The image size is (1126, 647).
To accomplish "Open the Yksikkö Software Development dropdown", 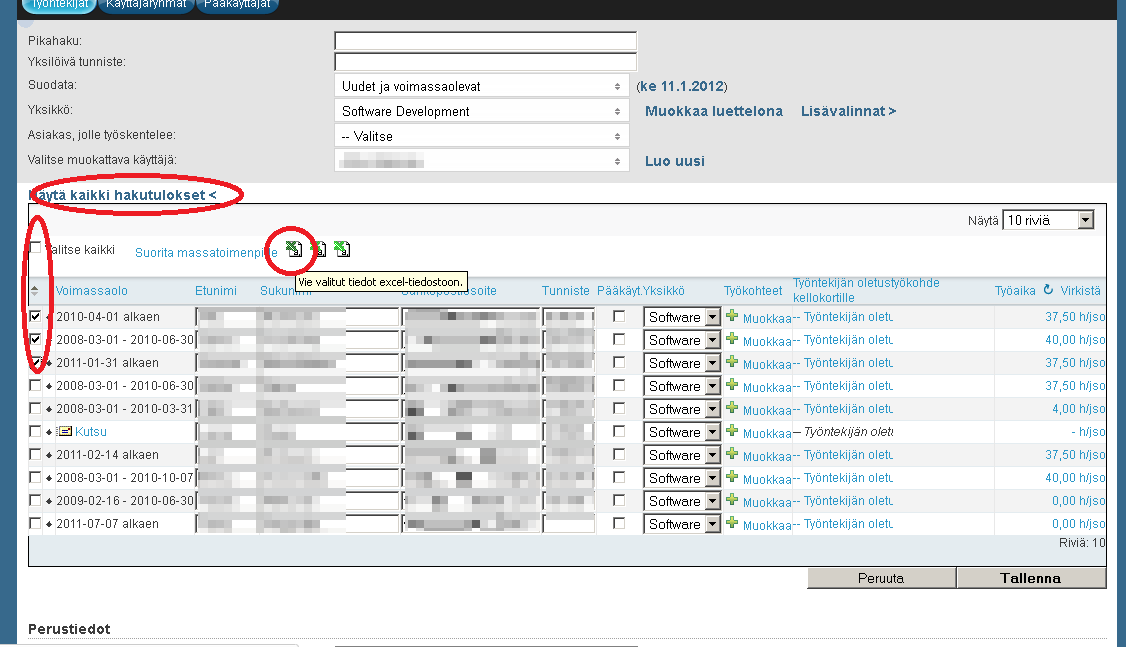I will (481, 111).
